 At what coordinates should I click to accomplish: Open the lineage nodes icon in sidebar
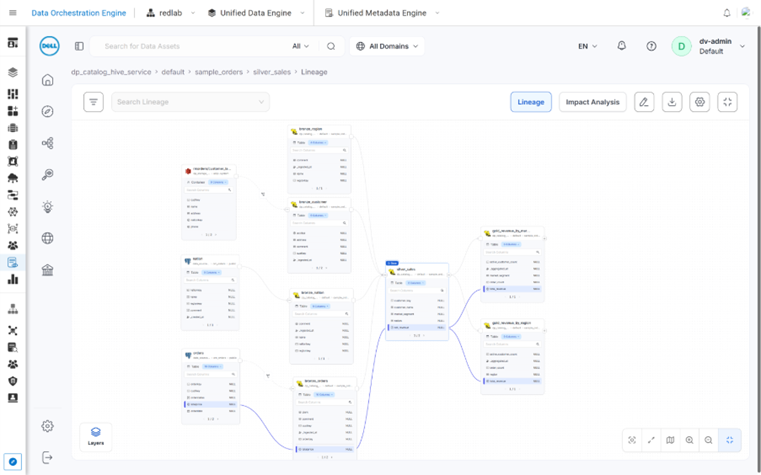tap(48, 143)
